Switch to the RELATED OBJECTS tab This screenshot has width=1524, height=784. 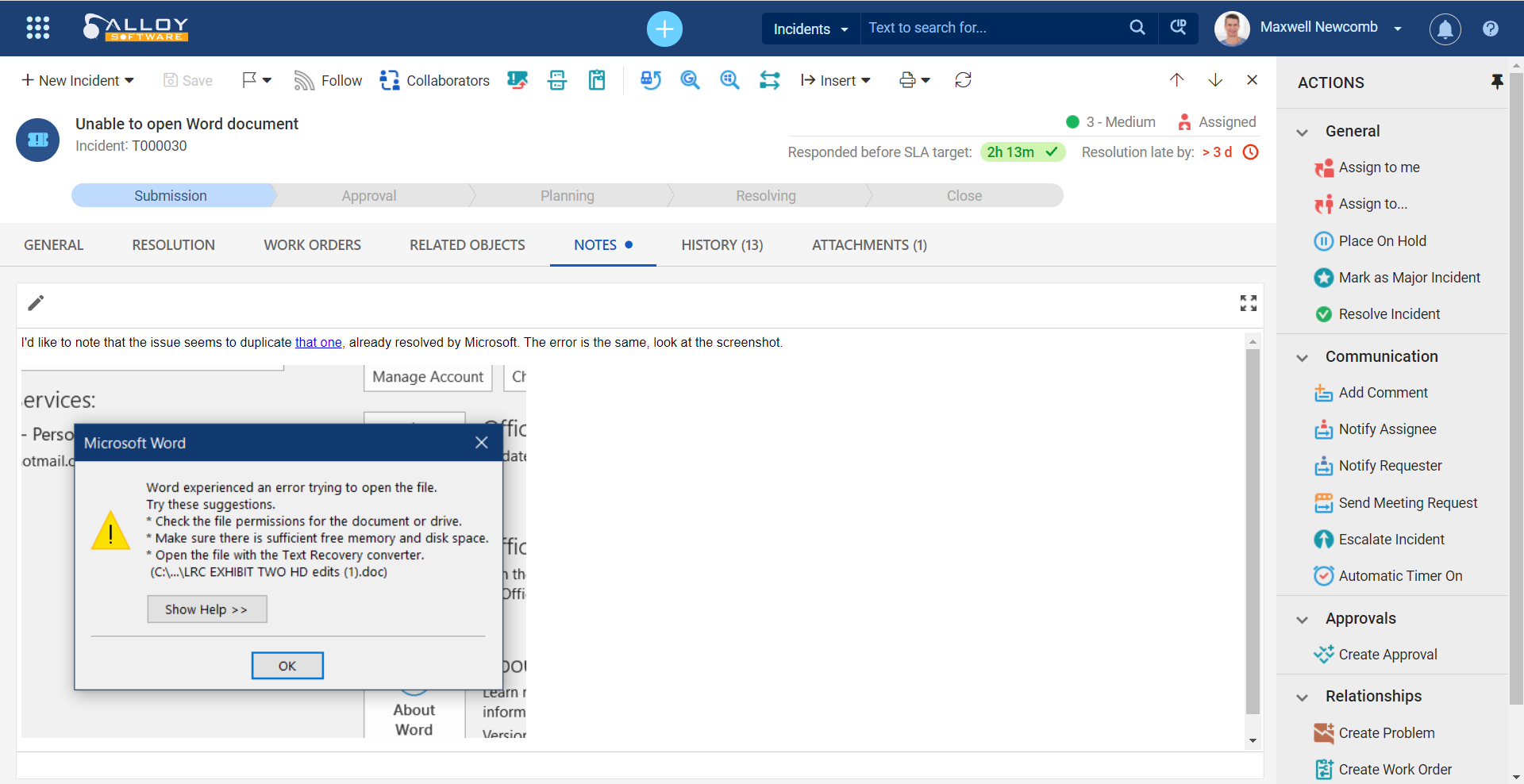coord(468,245)
